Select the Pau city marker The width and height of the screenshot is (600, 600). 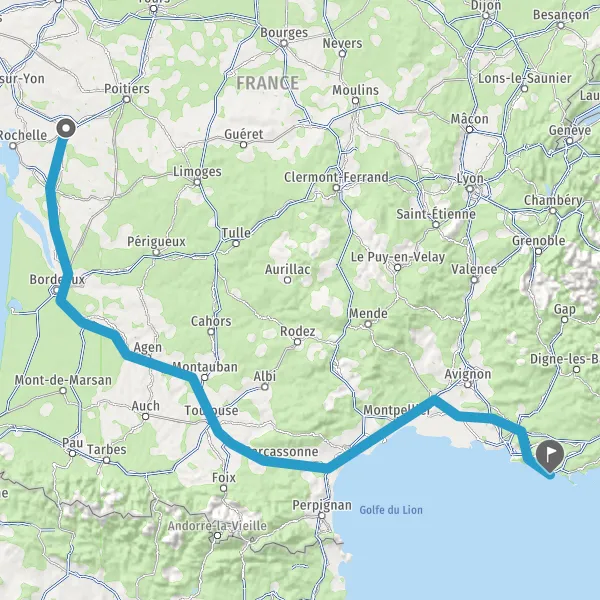(x=72, y=453)
